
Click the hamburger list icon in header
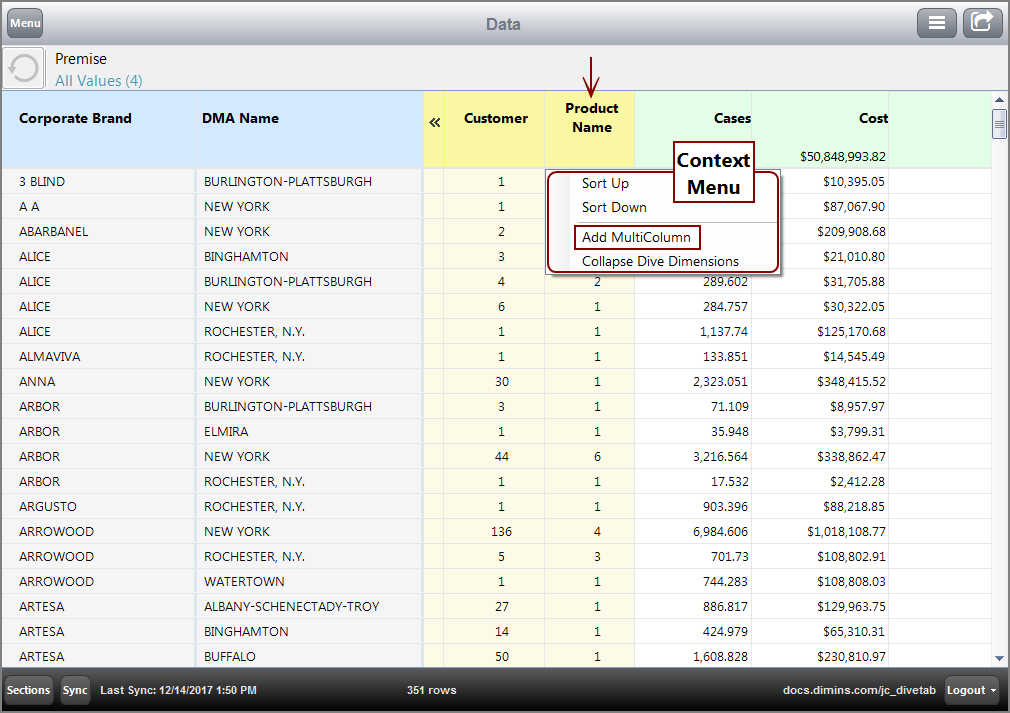[x=937, y=23]
